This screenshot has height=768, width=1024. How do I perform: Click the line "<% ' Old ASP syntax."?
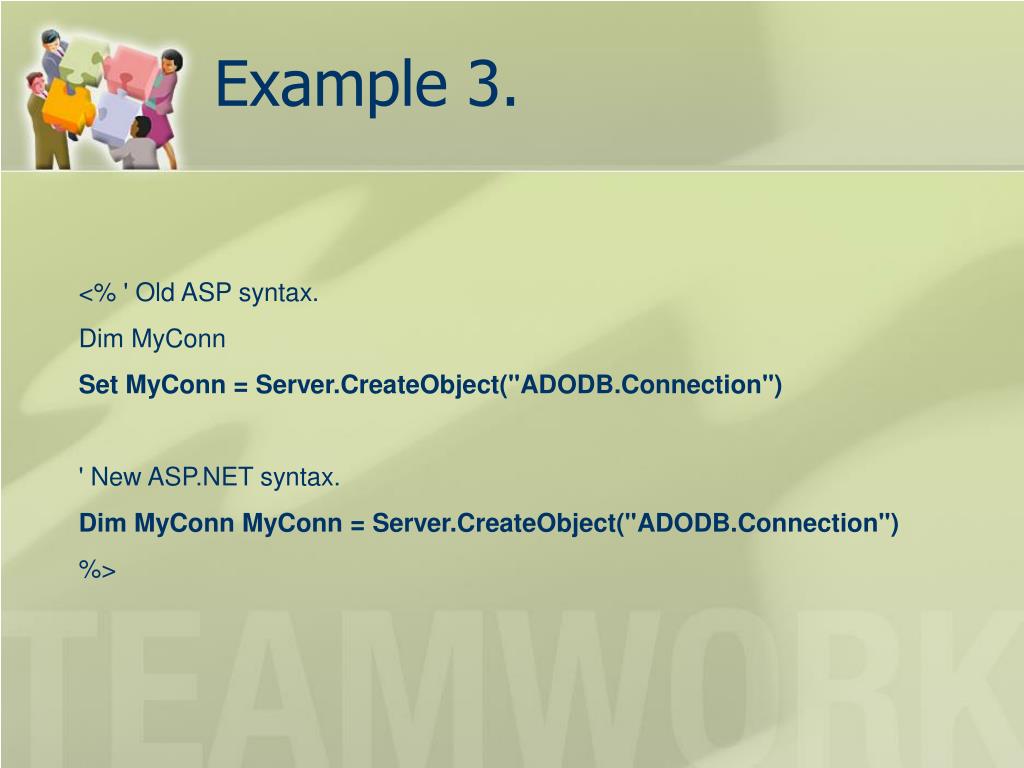tap(199, 293)
